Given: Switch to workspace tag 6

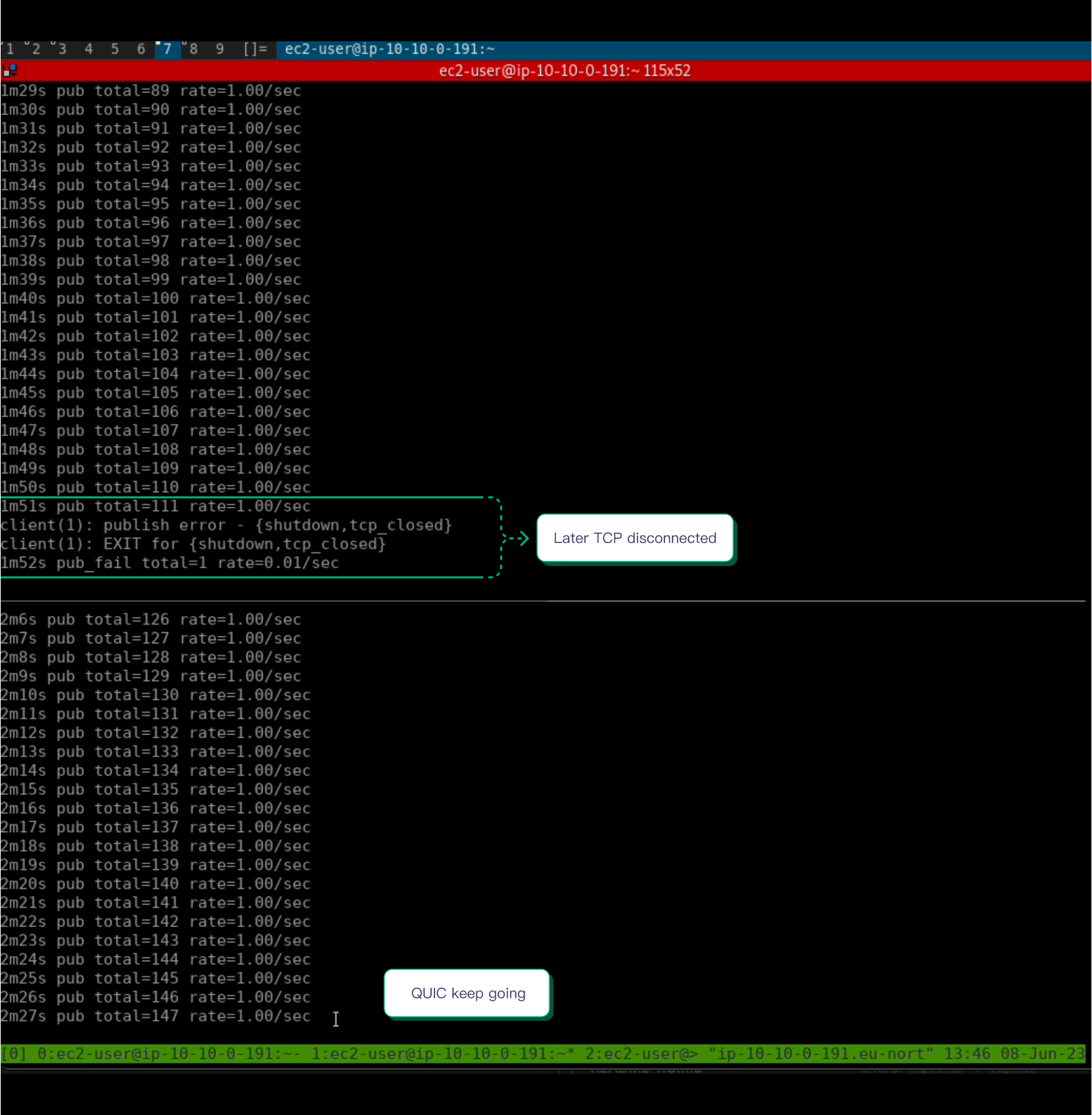Looking at the screenshot, I should point(141,49).
